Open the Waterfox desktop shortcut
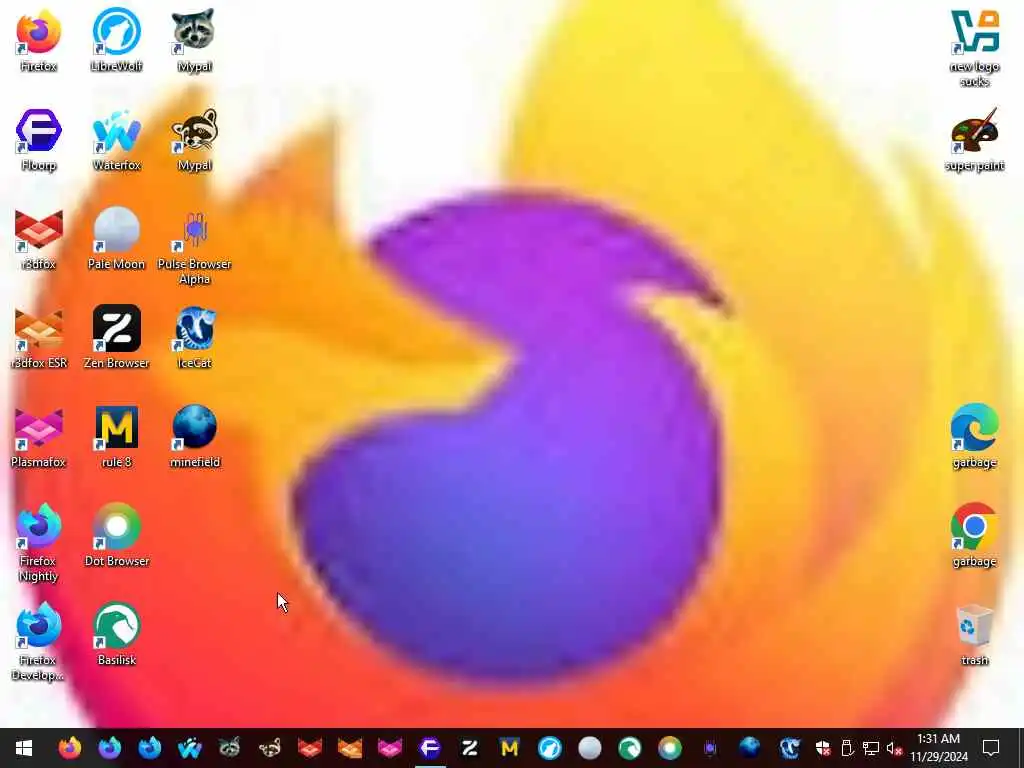 (x=117, y=139)
